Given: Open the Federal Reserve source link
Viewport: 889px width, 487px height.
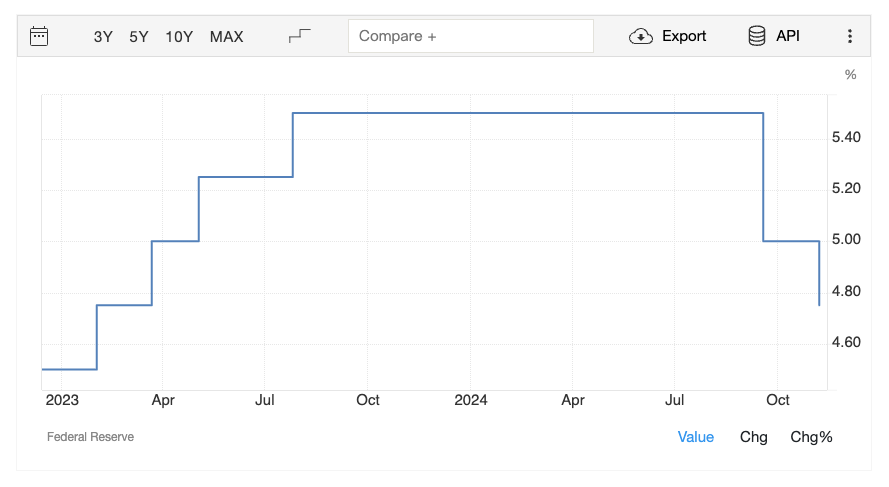Looking at the screenshot, I should [90, 437].
